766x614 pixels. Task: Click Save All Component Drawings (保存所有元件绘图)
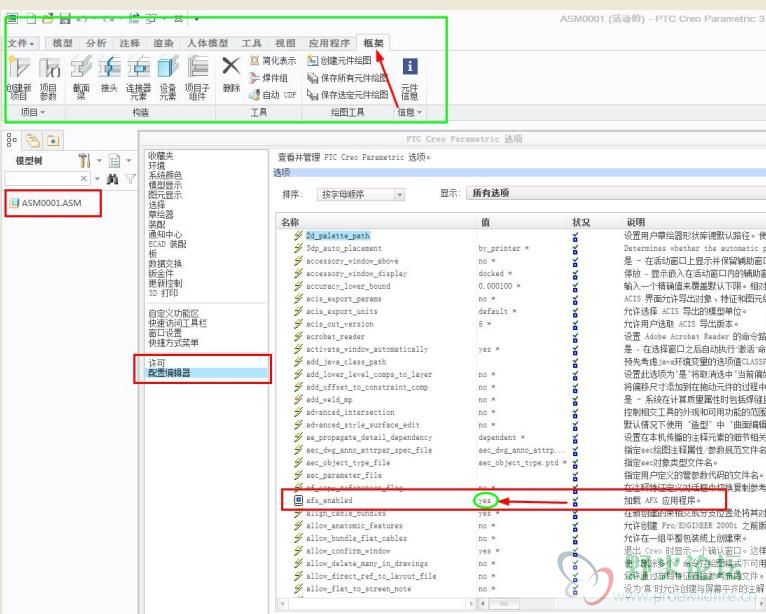[x=347, y=78]
